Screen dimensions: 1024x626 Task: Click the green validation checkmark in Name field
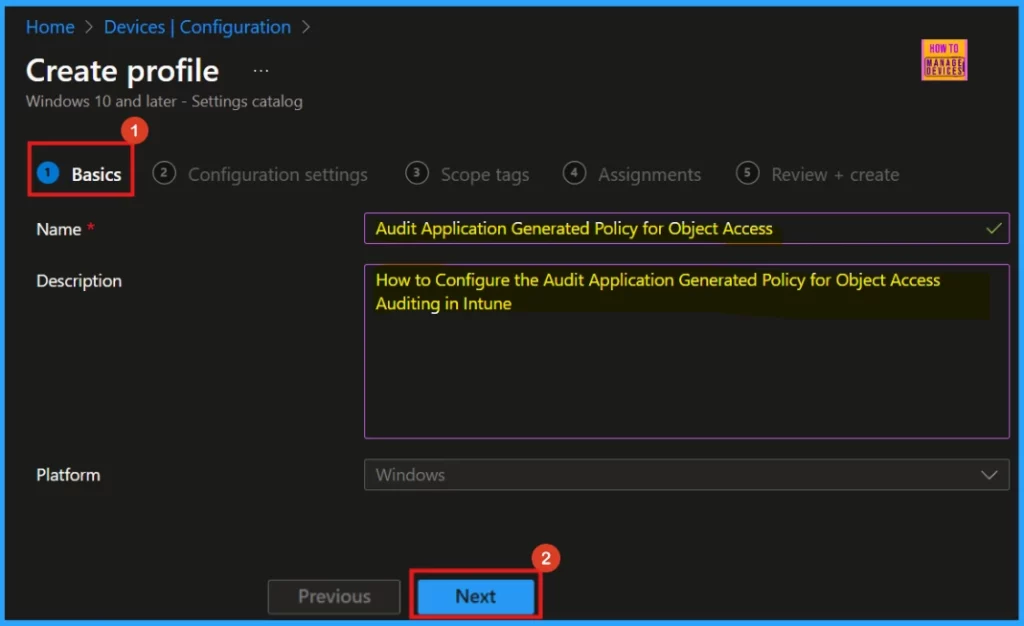993,228
